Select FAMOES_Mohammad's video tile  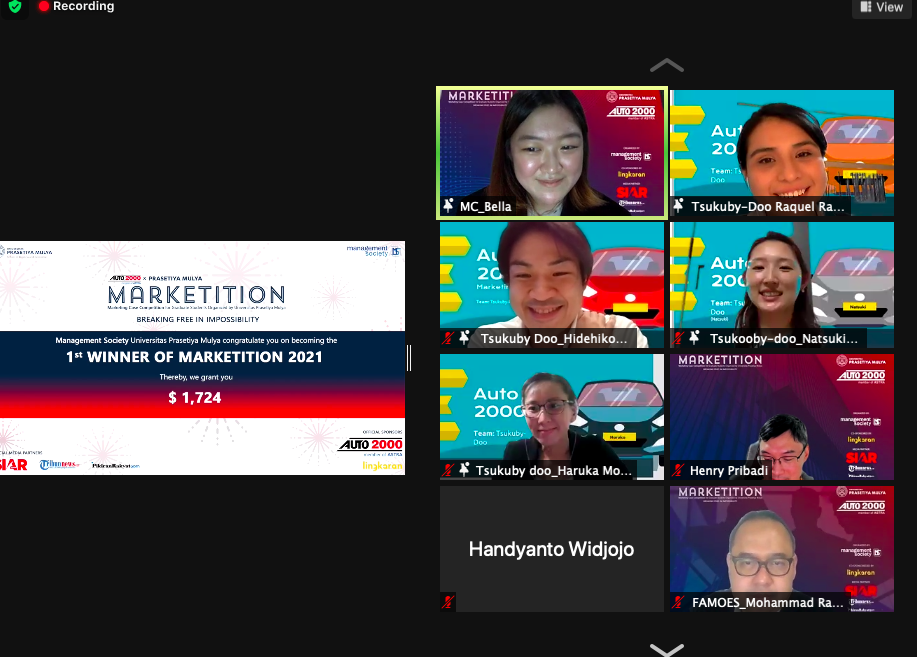point(782,549)
